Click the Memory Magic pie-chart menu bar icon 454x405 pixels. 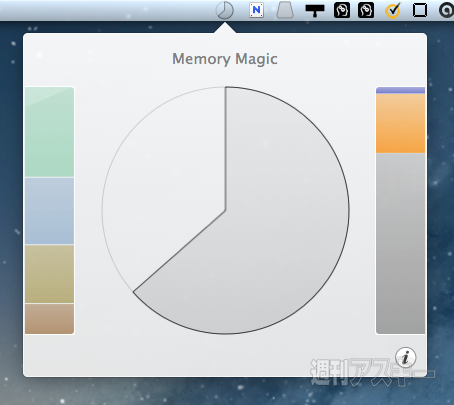tap(225, 10)
